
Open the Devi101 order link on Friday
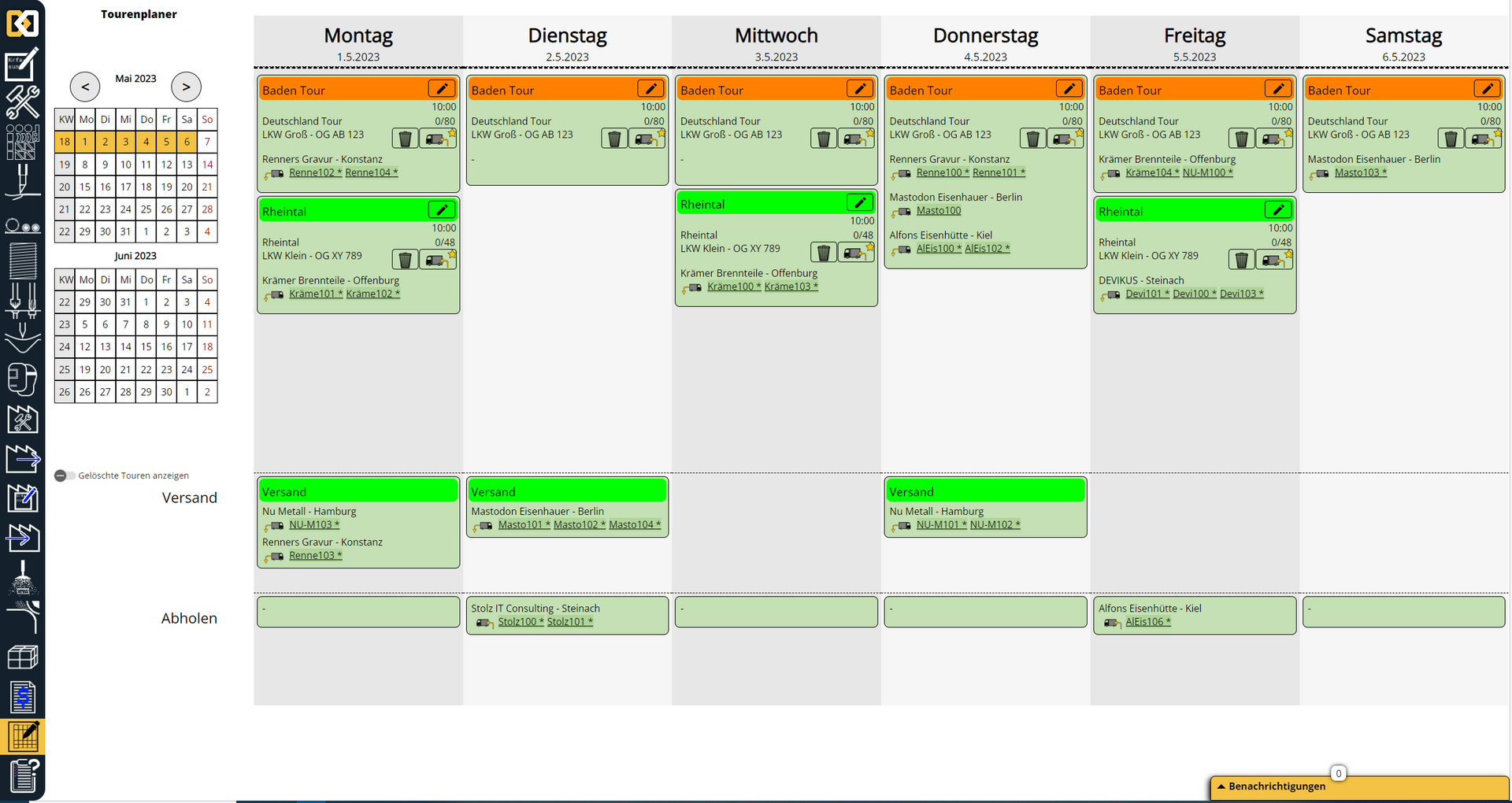pos(1143,294)
